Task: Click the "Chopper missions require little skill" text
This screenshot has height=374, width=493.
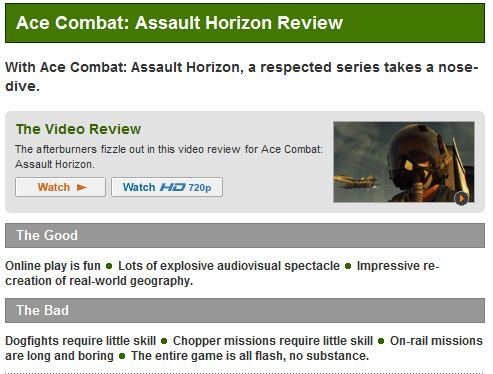Action: (x=273, y=341)
